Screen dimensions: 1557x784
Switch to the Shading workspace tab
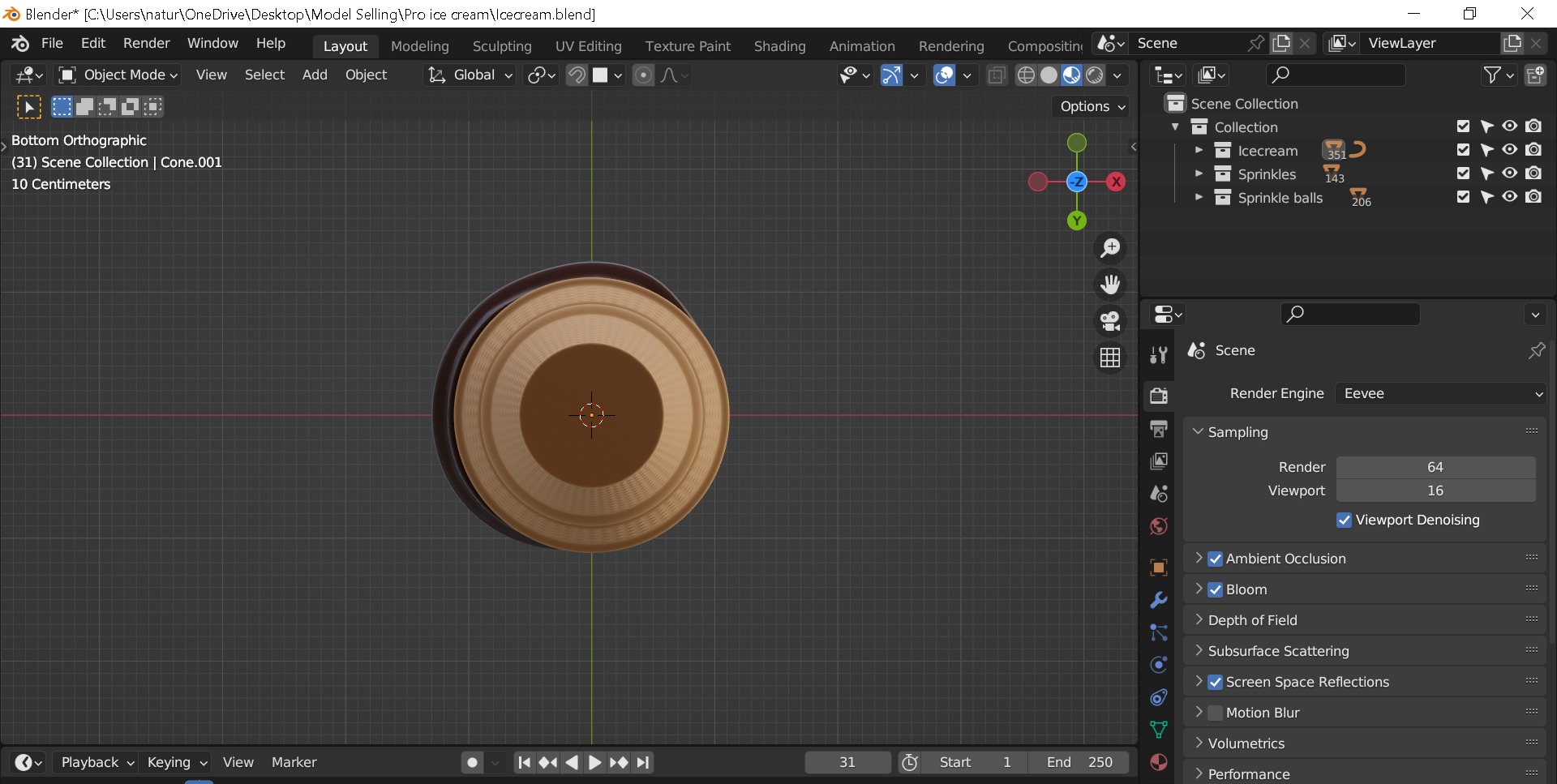pyautogui.click(x=779, y=46)
